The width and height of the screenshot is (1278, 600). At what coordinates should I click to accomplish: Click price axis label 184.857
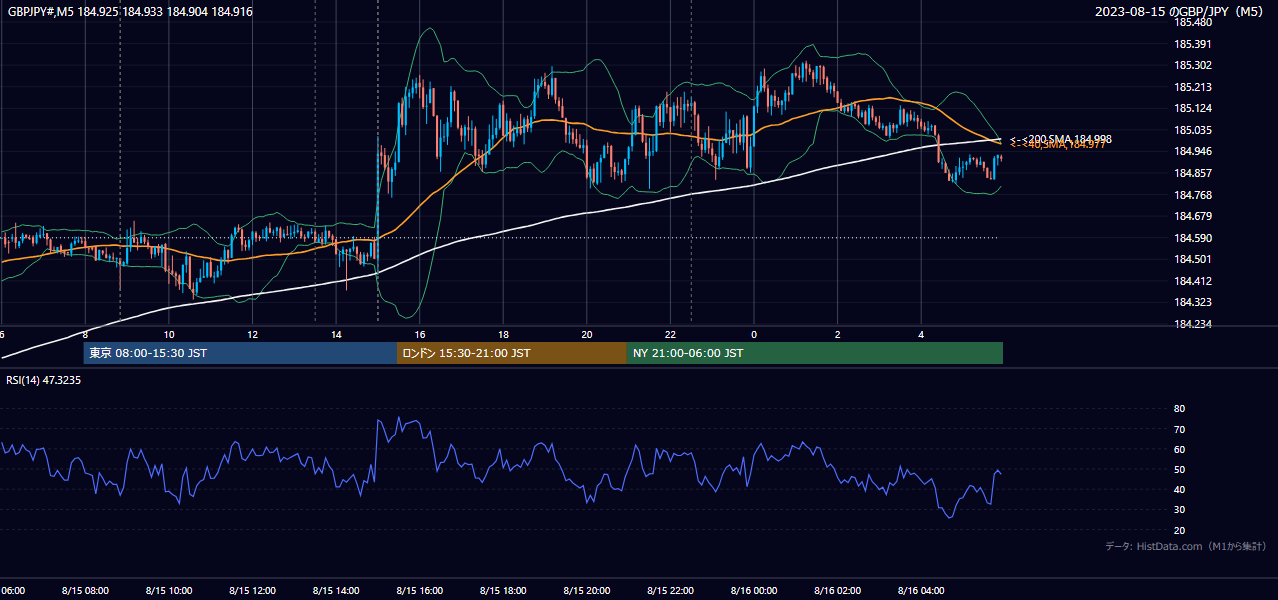(1191, 173)
